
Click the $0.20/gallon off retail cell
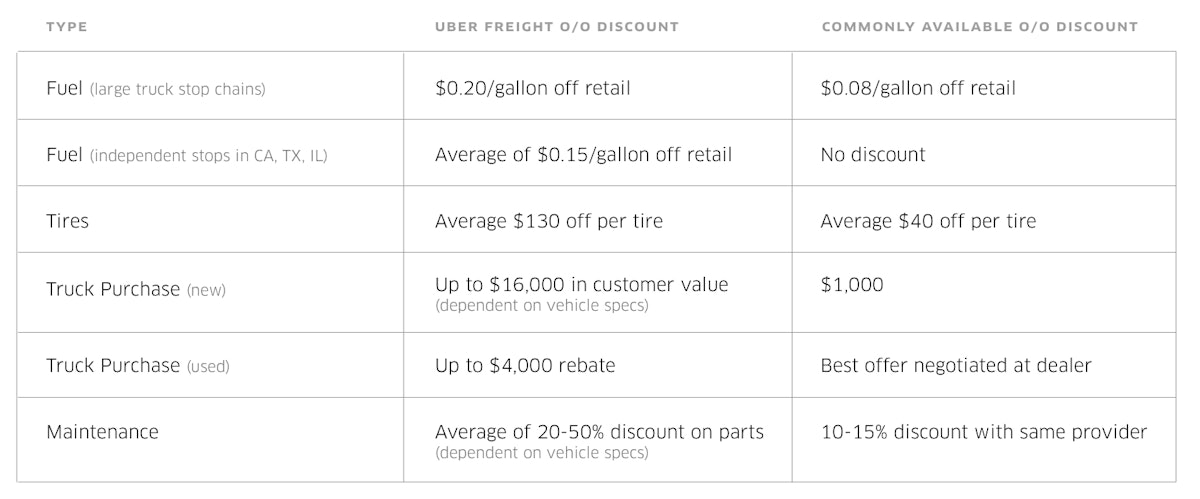[x=533, y=88]
